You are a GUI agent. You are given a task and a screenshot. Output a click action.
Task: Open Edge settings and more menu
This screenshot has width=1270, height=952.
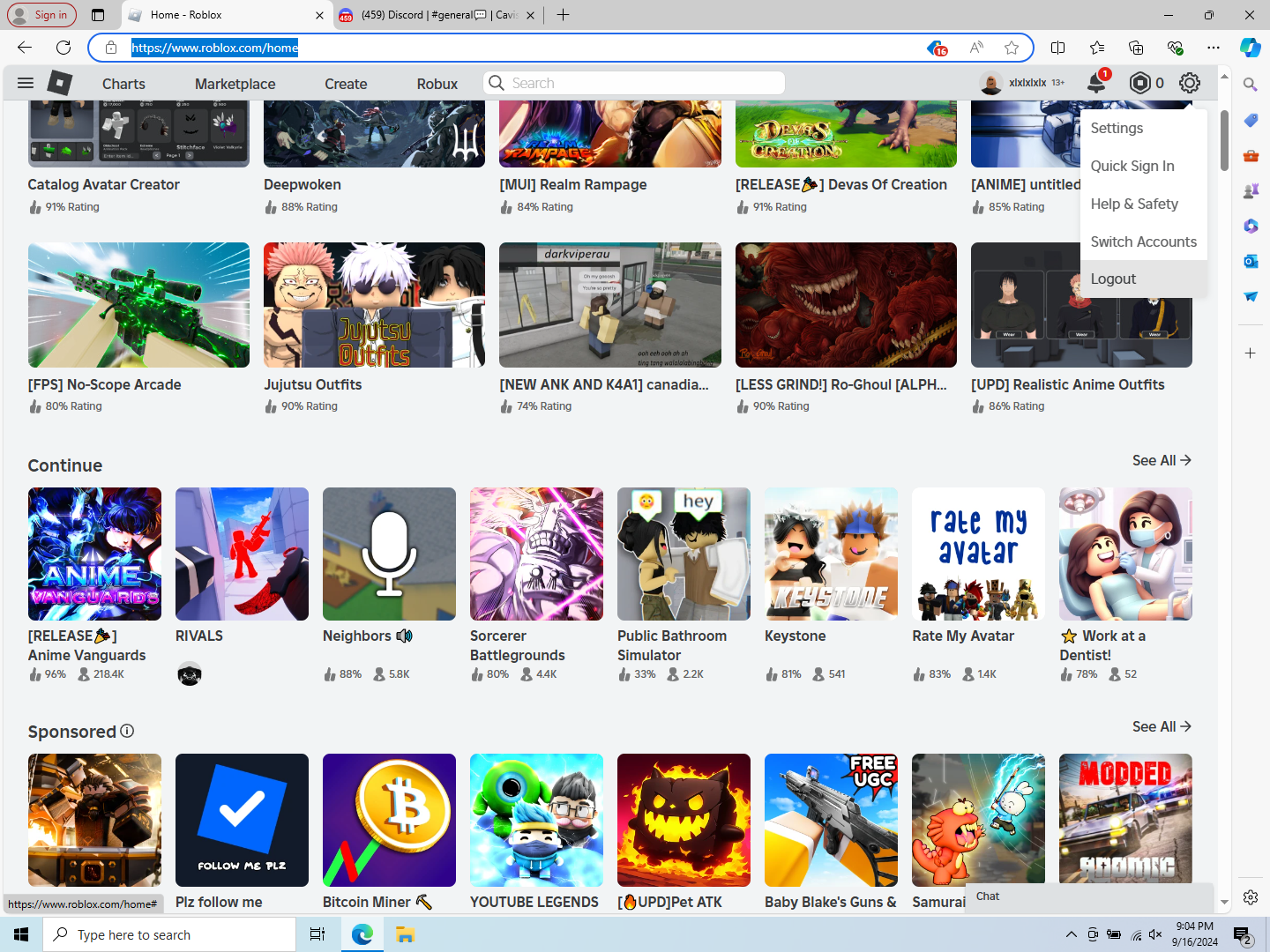(1214, 48)
